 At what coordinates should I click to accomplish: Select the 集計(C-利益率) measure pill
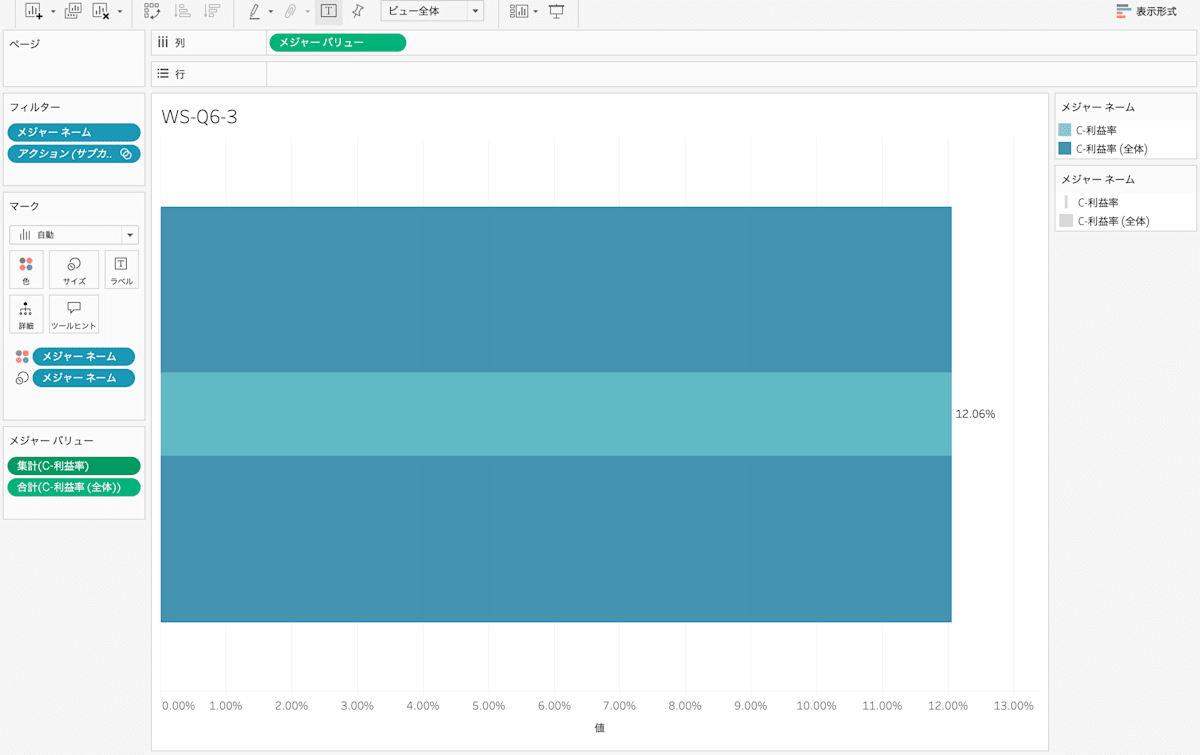pos(74,466)
